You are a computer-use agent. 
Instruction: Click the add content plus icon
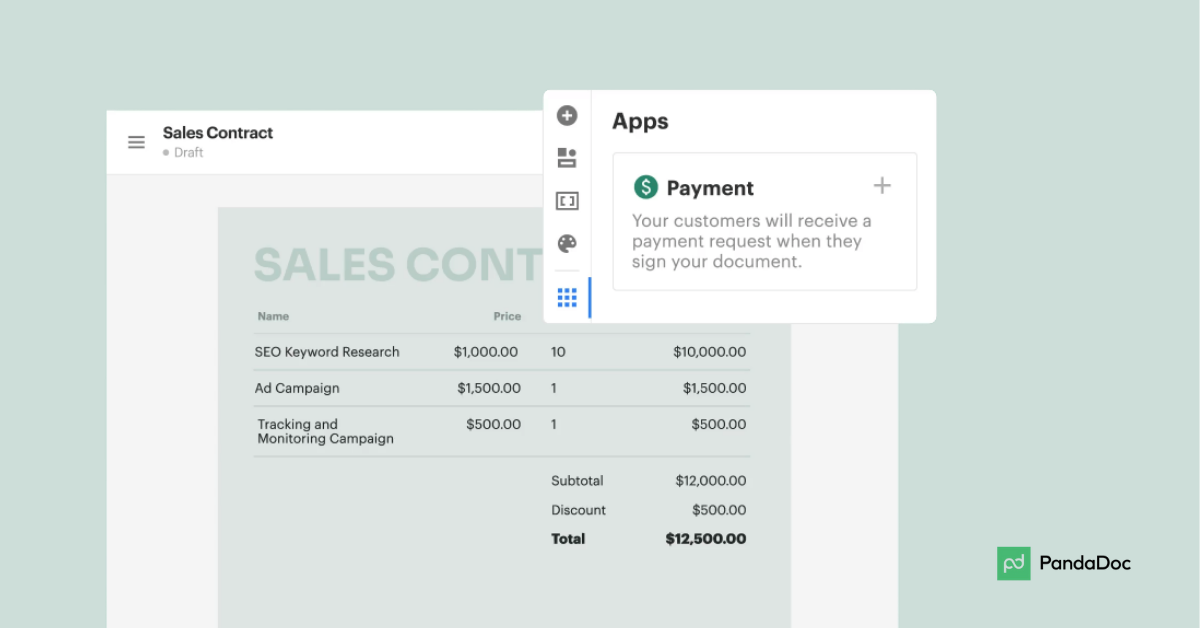click(567, 116)
